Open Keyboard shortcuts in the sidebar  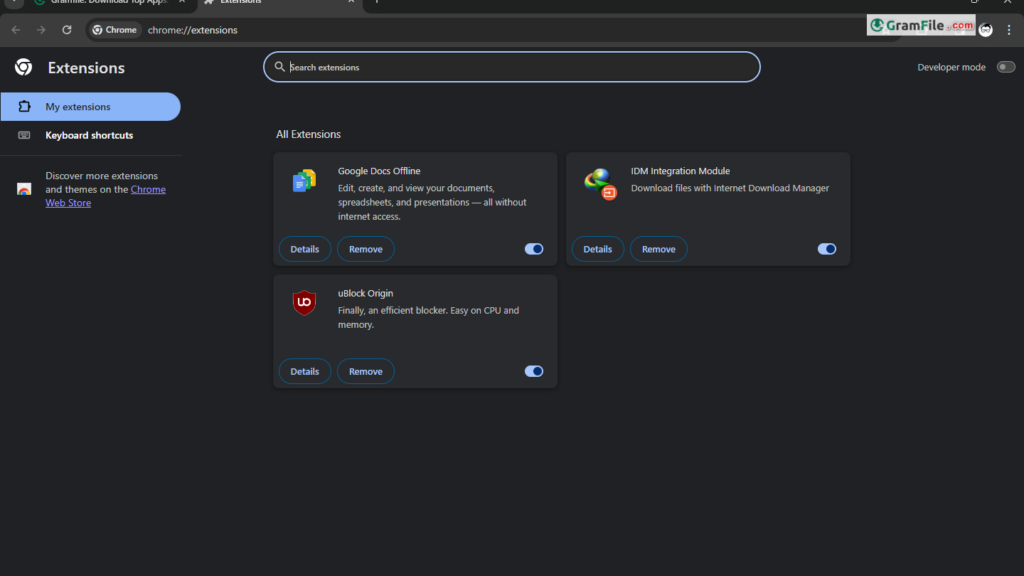(x=90, y=135)
